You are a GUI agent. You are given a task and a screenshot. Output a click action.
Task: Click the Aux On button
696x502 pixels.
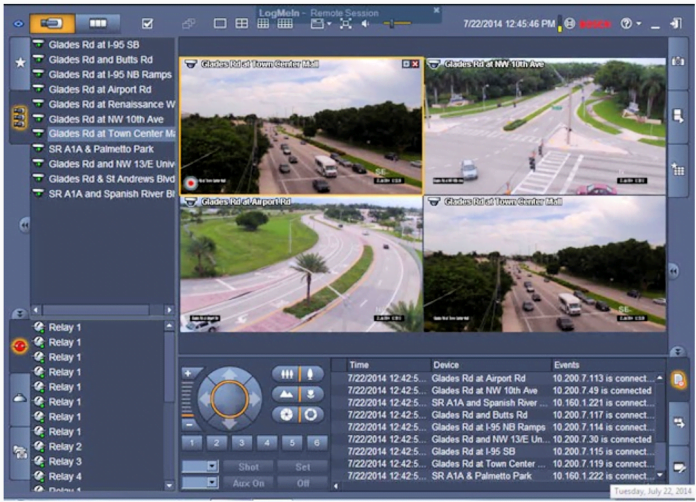[x=248, y=482]
